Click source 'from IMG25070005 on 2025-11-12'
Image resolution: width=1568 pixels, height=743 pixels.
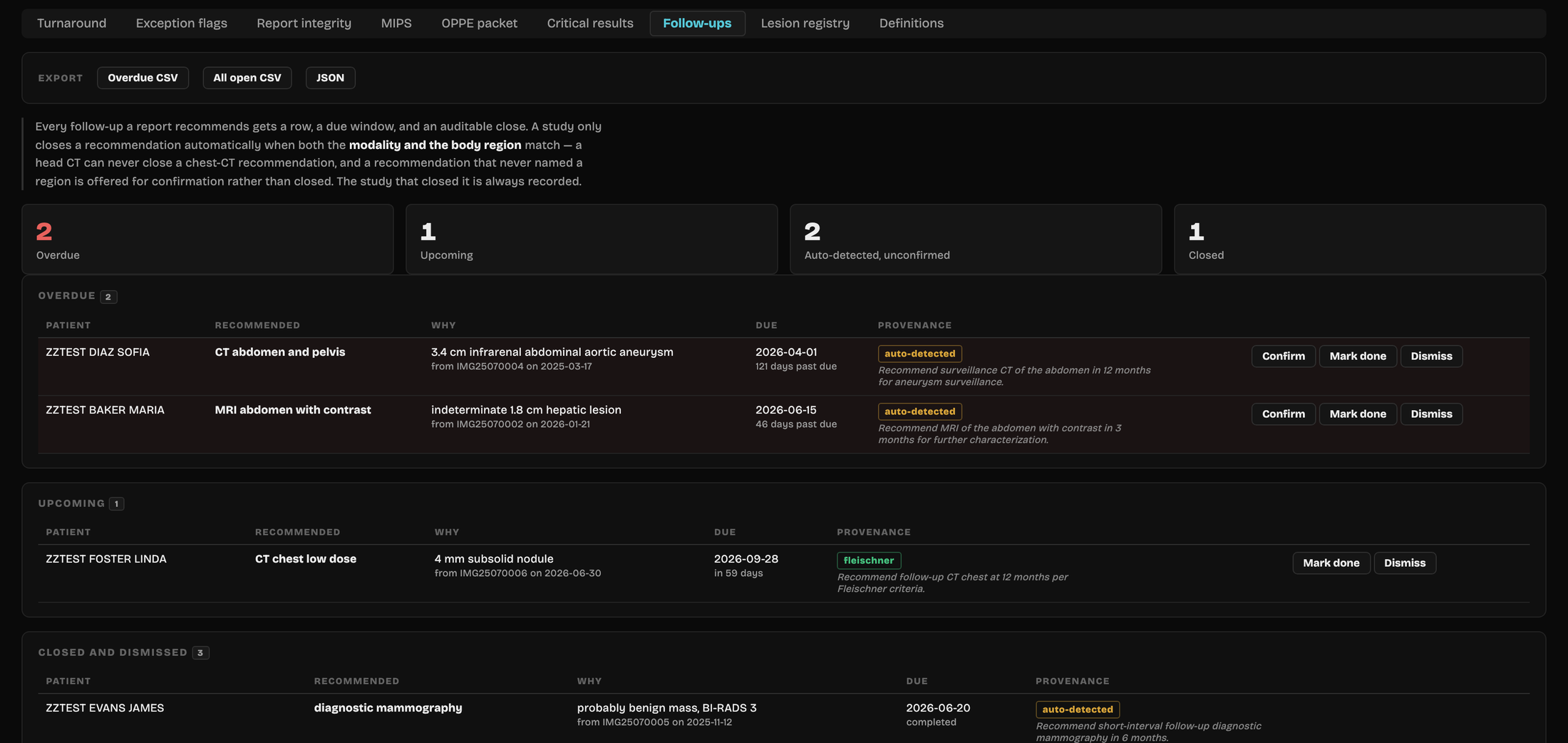pos(654,722)
